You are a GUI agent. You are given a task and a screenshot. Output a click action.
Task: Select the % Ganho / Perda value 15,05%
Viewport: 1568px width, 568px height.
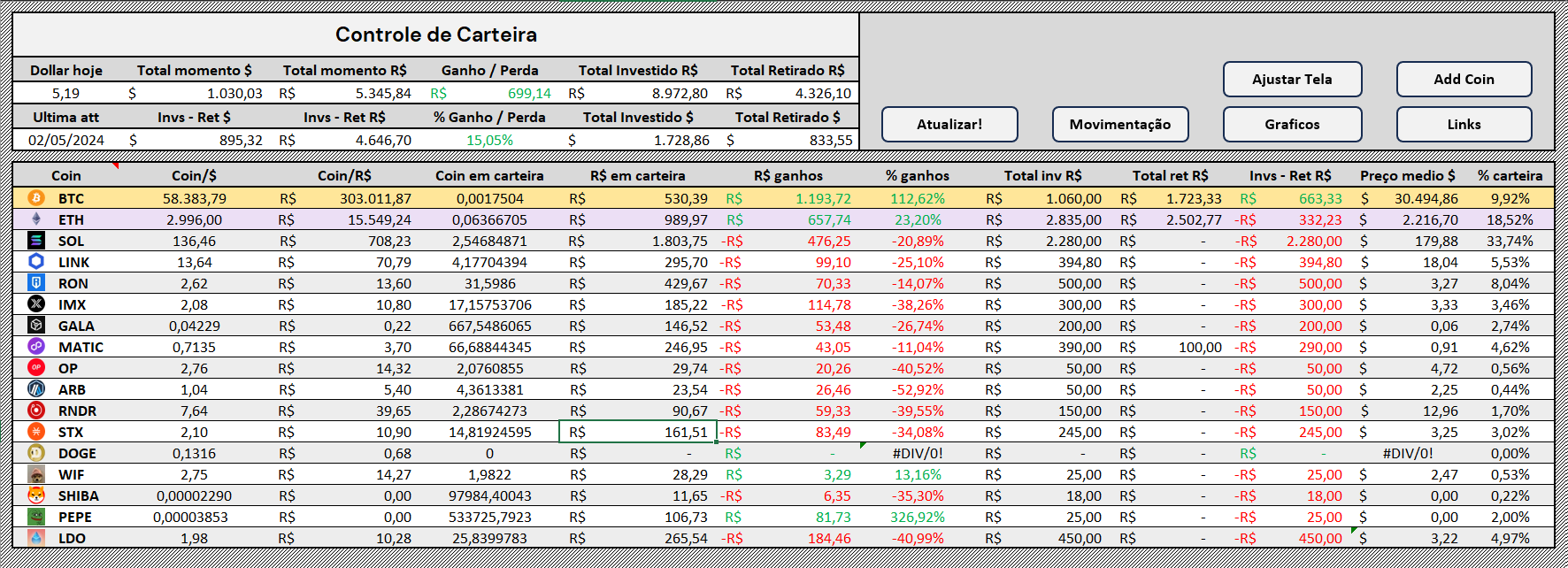(489, 140)
